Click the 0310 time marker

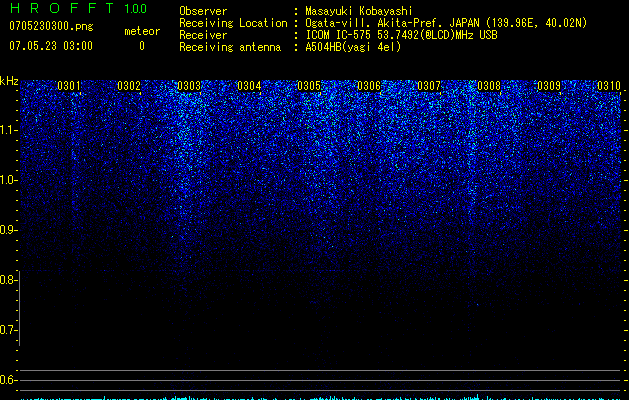(x=609, y=86)
